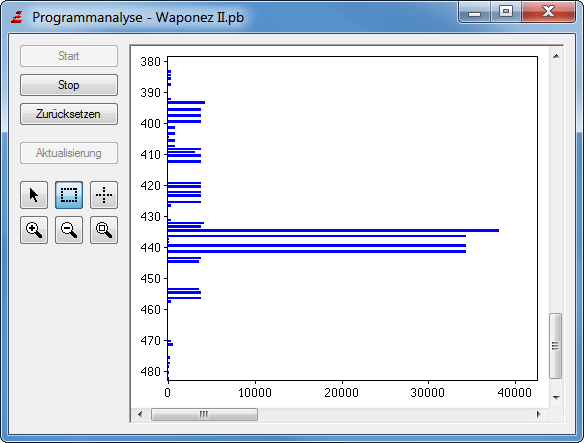
Task: Select the arrow pointer tool
Action: [34, 195]
